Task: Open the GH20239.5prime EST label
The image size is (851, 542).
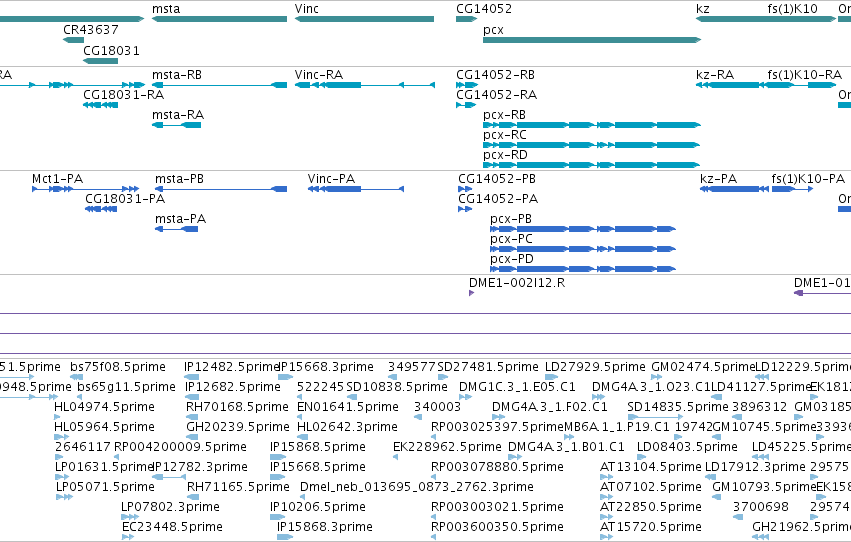Action: pos(238,428)
